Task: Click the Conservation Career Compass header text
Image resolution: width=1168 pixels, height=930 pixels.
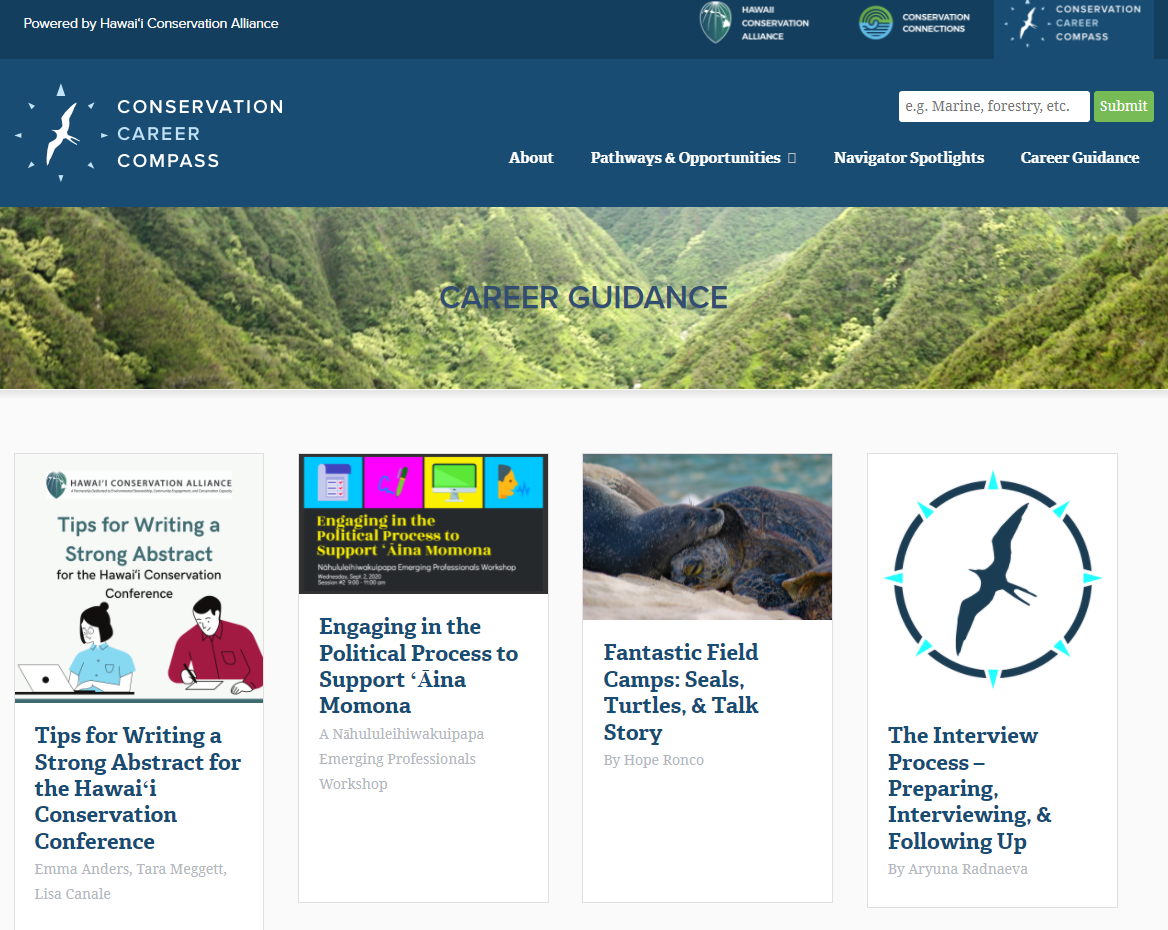Action: (199, 133)
